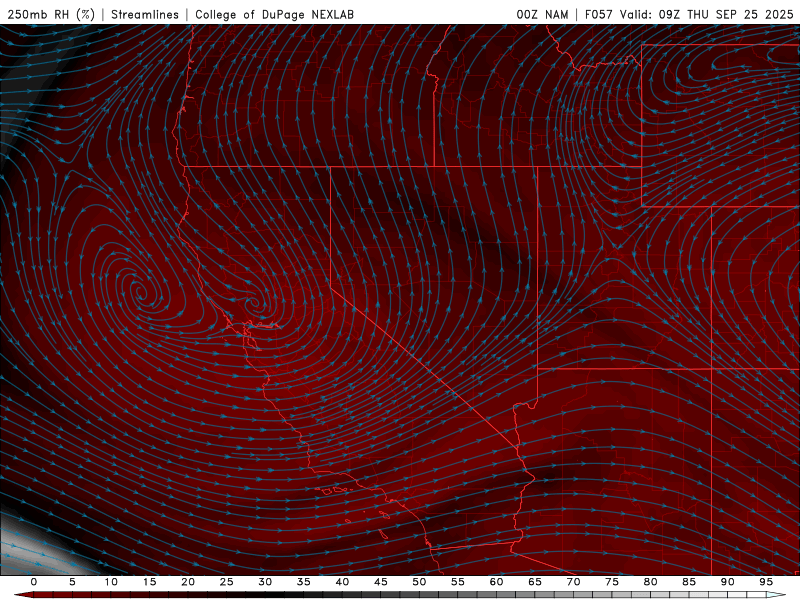Click the colorbar tick label "60"
The height and width of the screenshot is (600, 800).
coord(496,582)
